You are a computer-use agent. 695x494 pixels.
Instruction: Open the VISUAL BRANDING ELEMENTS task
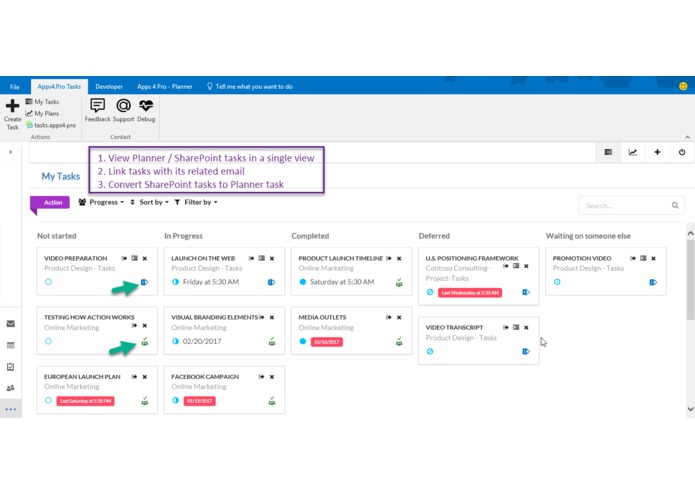coord(215,317)
